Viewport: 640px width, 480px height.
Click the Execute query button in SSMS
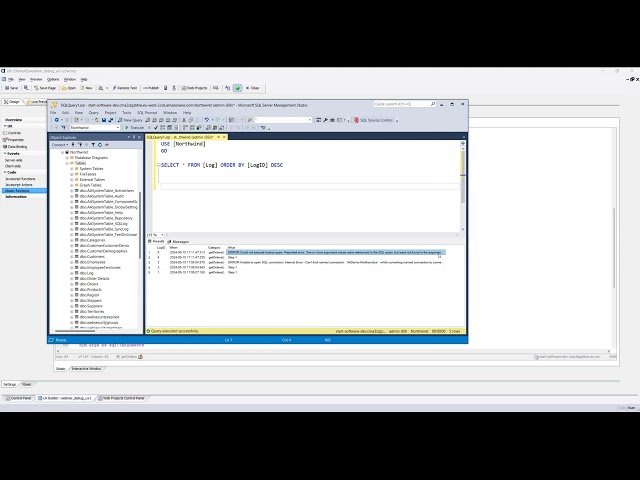click(x=134, y=128)
